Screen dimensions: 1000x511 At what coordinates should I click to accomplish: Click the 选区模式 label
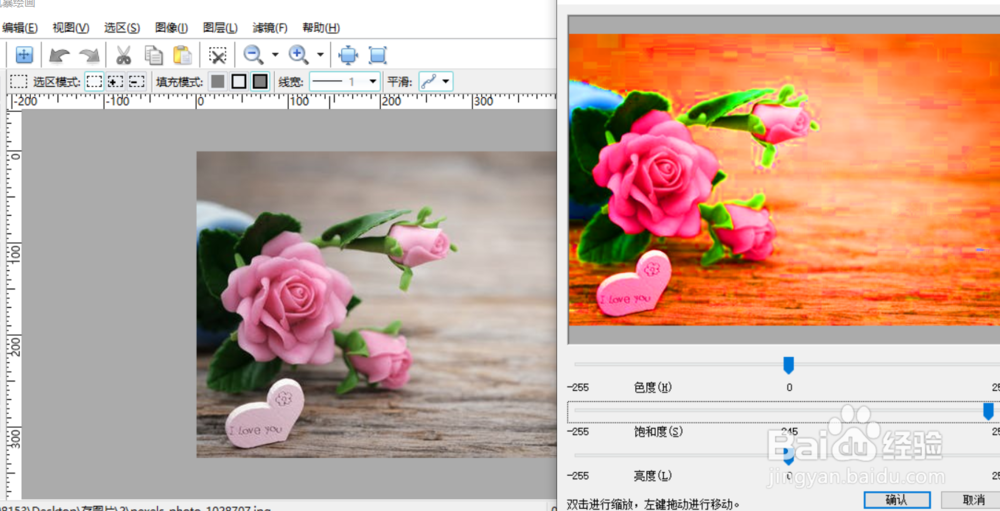(x=57, y=82)
